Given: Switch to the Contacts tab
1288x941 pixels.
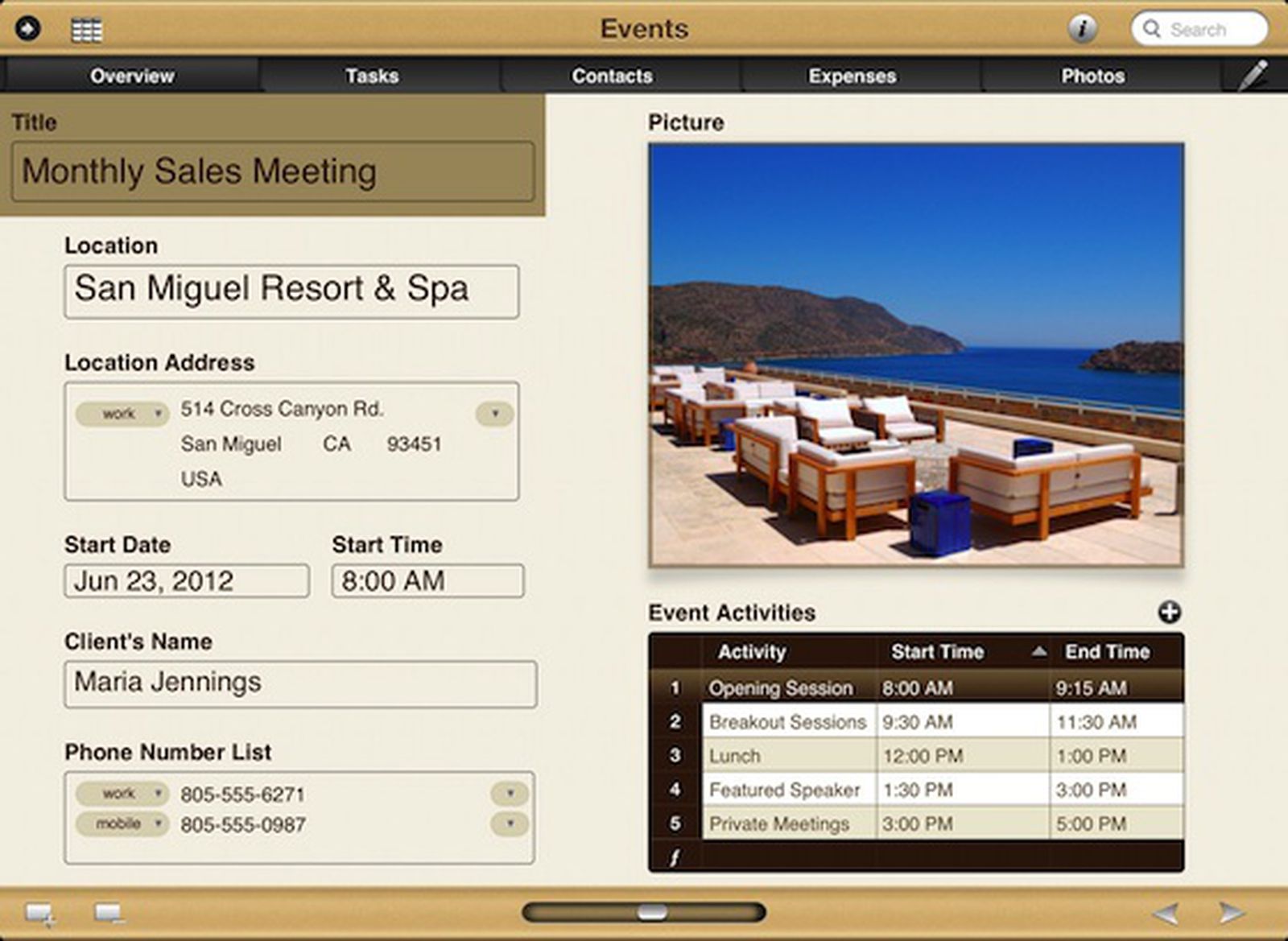Looking at the screenshot, I should click(613, 75).
